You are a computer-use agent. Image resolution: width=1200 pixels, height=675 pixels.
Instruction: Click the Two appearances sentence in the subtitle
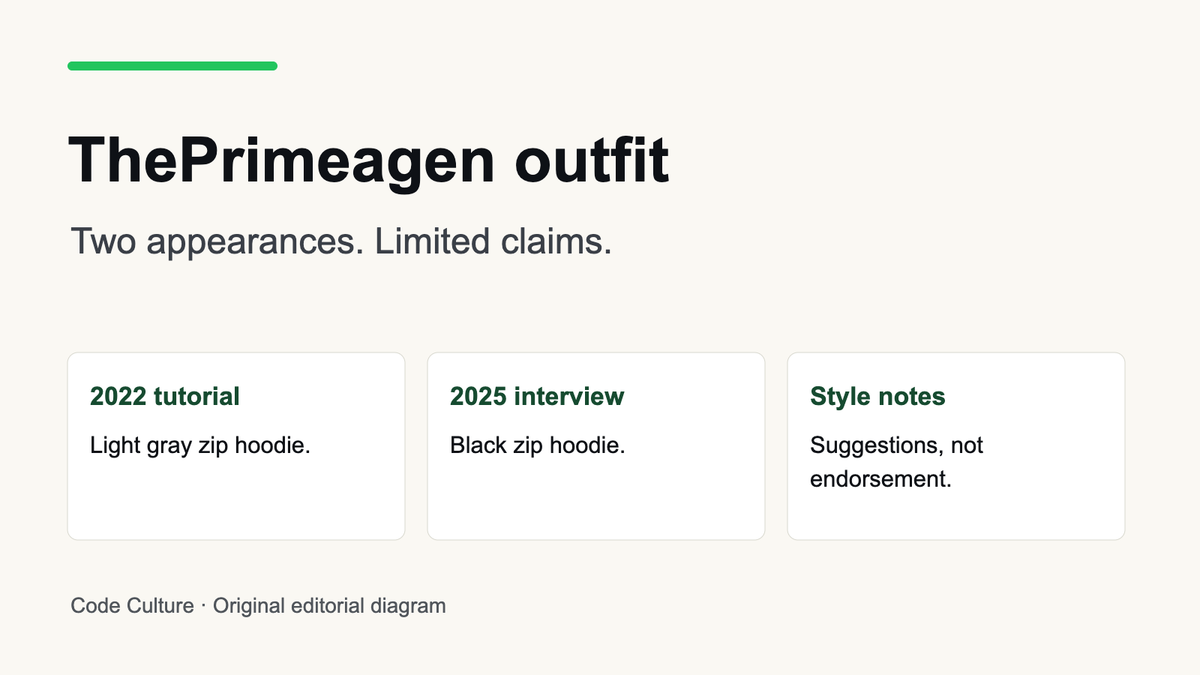pos(218,241)
